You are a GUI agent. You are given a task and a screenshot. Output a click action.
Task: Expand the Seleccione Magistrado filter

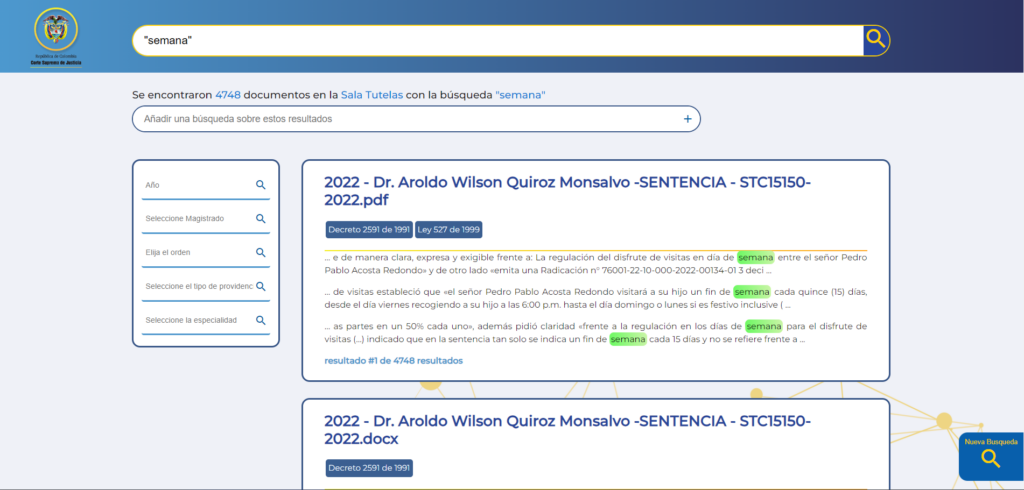tap(197, 218)
